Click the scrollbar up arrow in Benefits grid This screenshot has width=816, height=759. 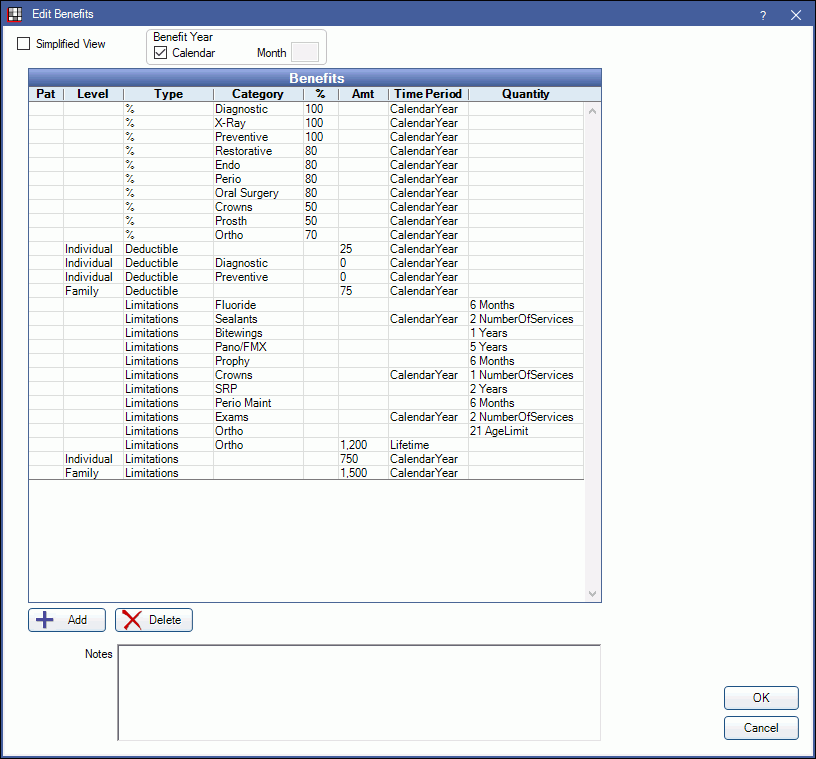point(592,111)
